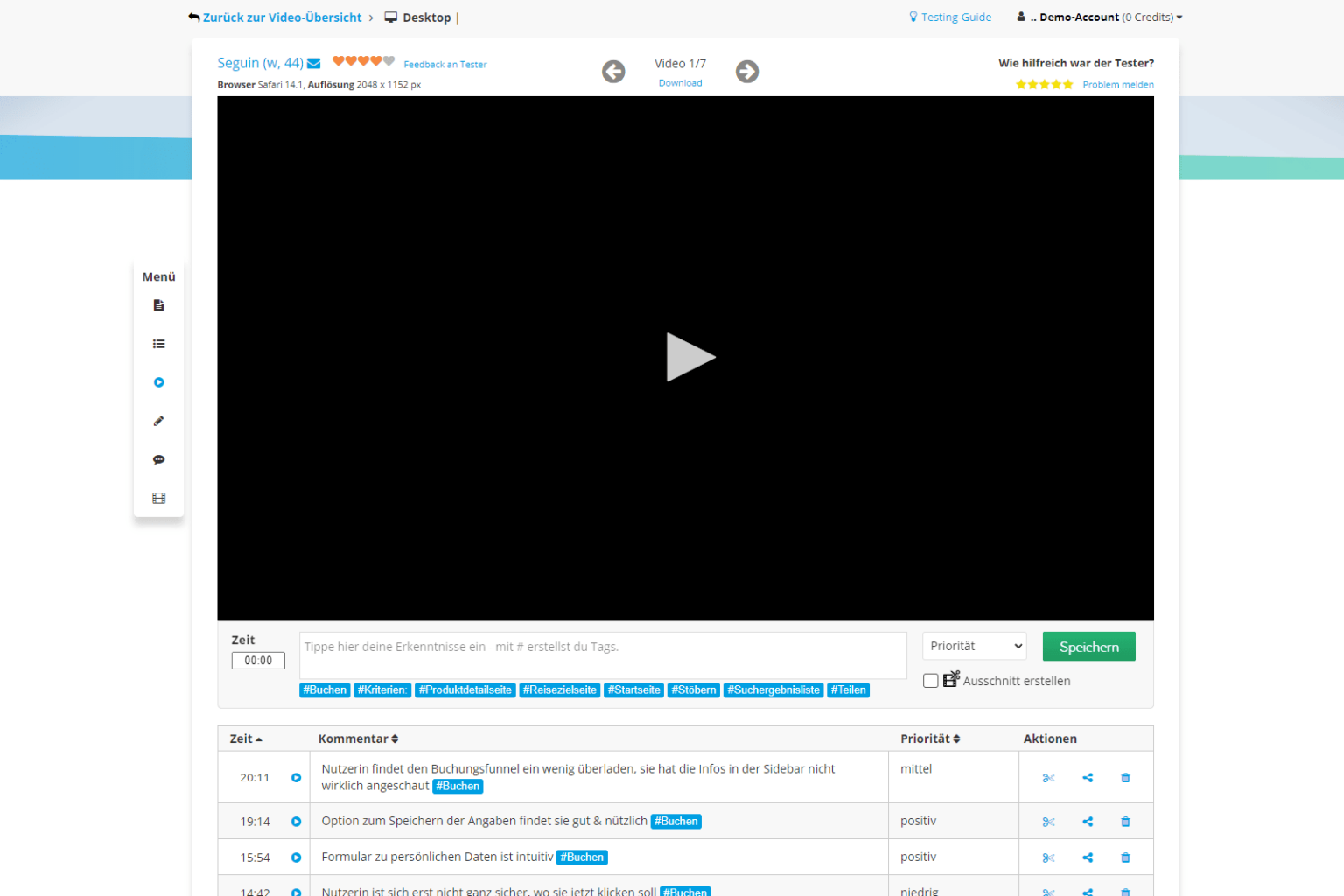Rate the tester five stars
1344x896 pixels.
1068,83
